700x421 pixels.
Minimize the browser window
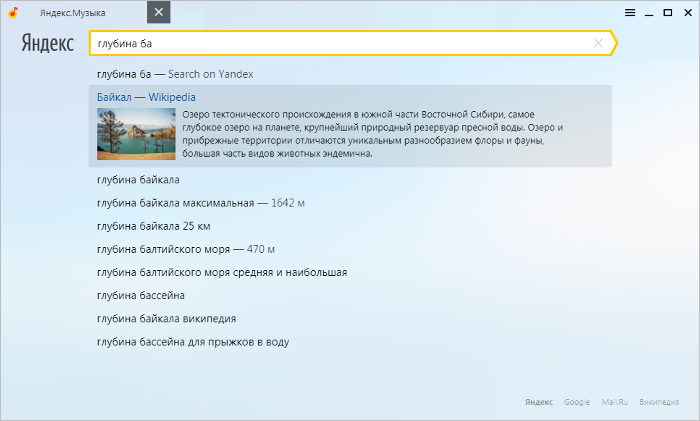[649, 13]
